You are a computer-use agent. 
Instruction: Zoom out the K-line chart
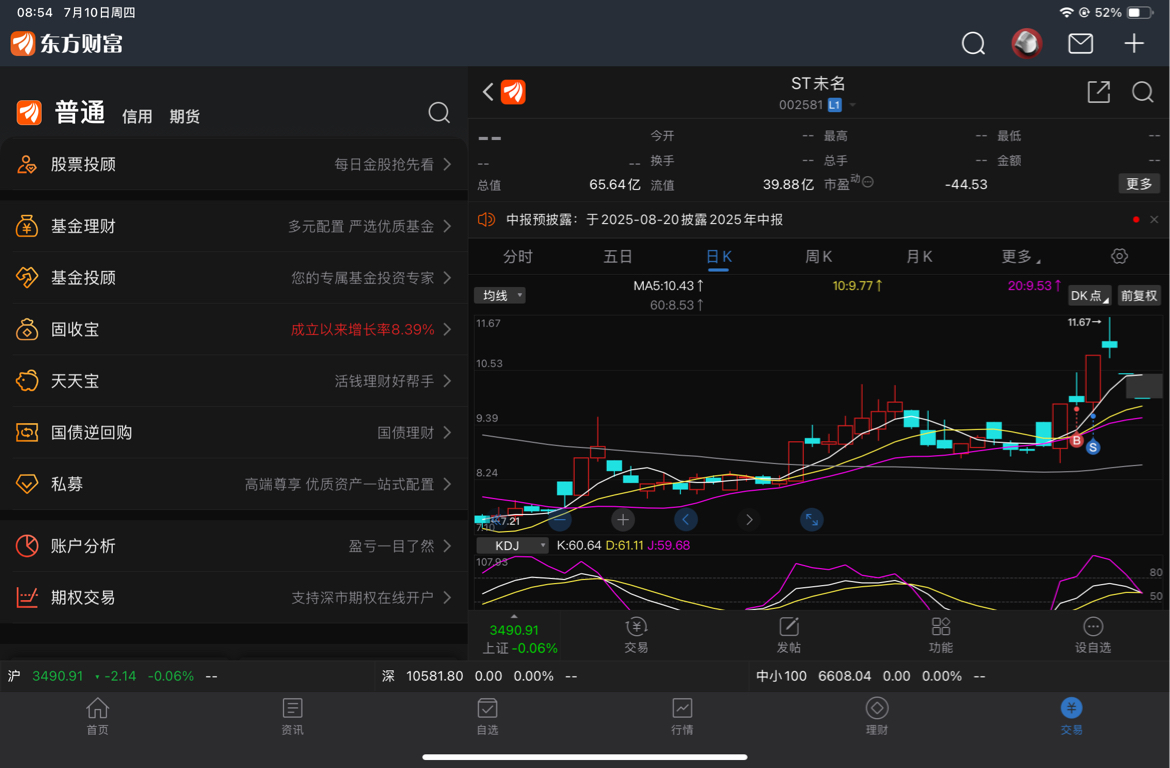[x=560, y=519]
